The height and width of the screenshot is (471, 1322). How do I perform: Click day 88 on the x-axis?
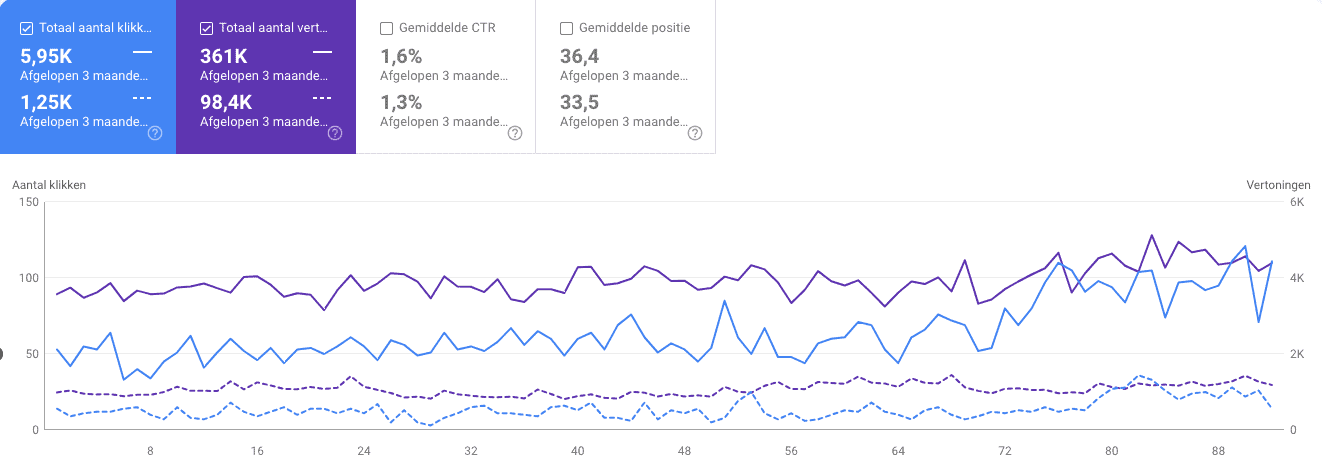click(x=1219, y=451)
